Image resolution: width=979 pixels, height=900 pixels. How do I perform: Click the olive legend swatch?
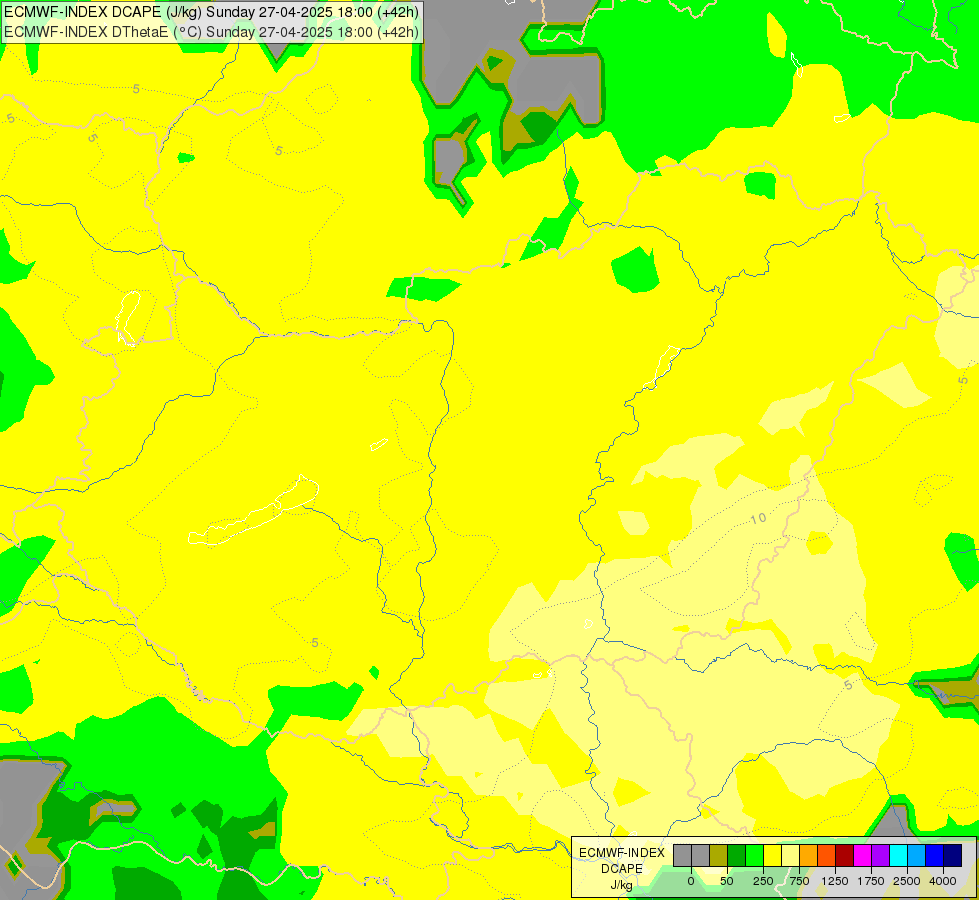[719, 856]
